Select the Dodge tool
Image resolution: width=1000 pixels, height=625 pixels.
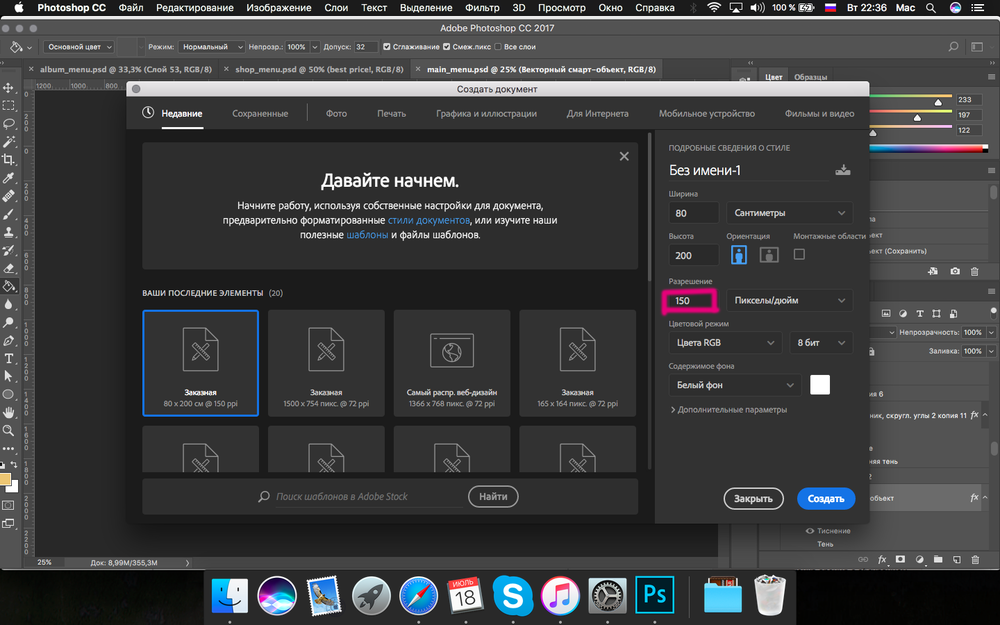pyautogui.click(x=9, y=322)
